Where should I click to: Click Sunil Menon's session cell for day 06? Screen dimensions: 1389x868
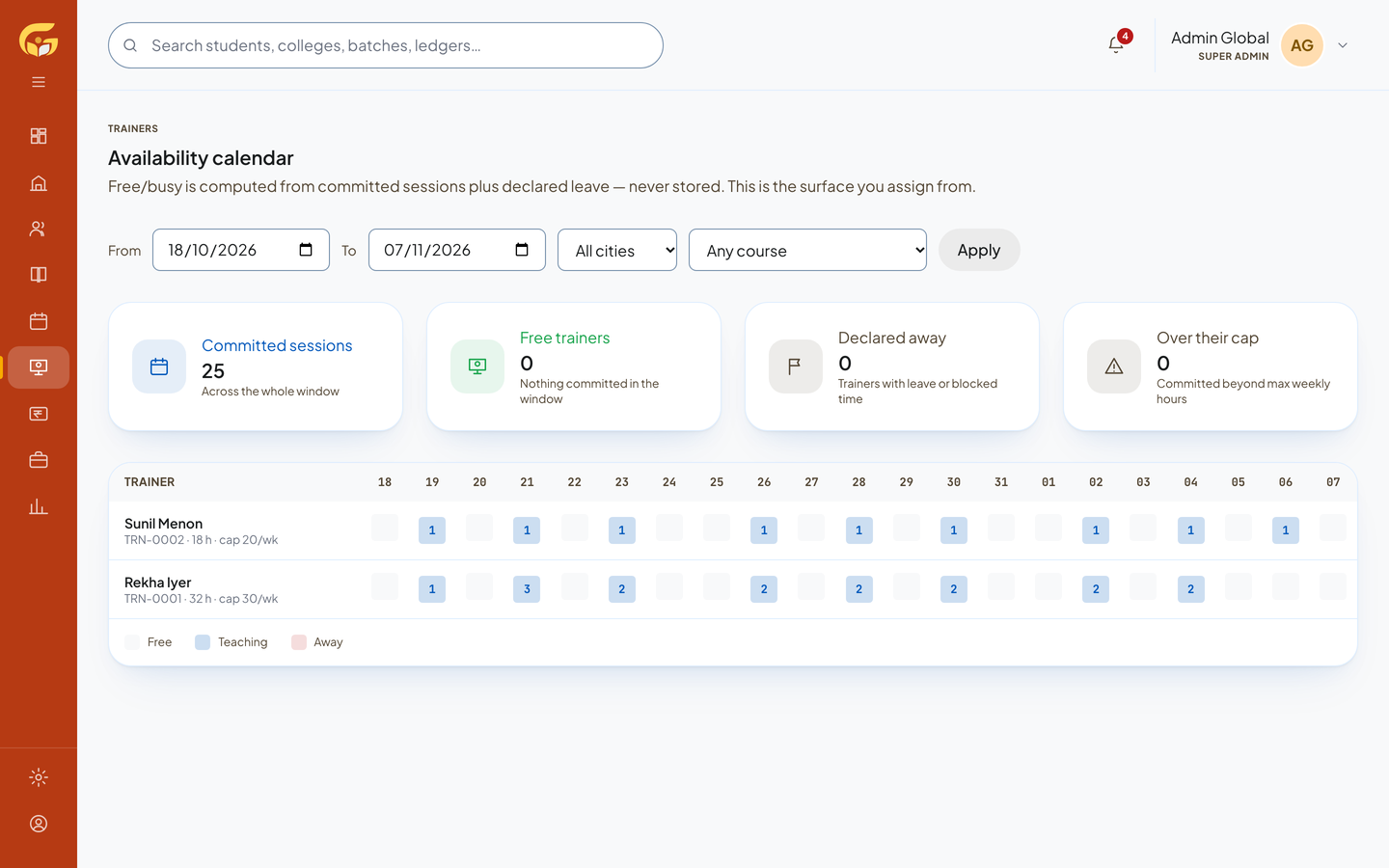(1286, 530)
